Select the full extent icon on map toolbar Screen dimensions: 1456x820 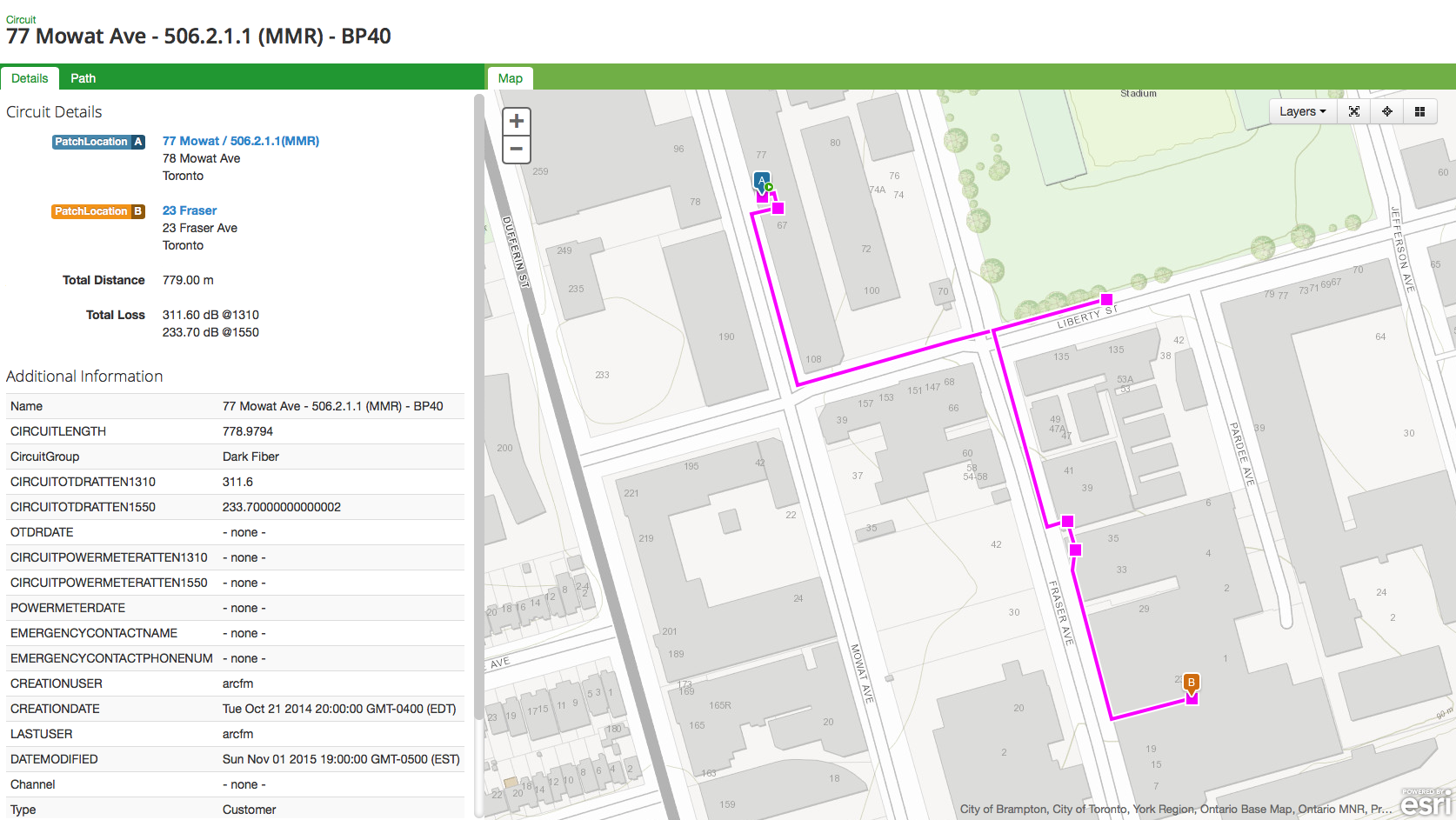(x=1354, y=111)
